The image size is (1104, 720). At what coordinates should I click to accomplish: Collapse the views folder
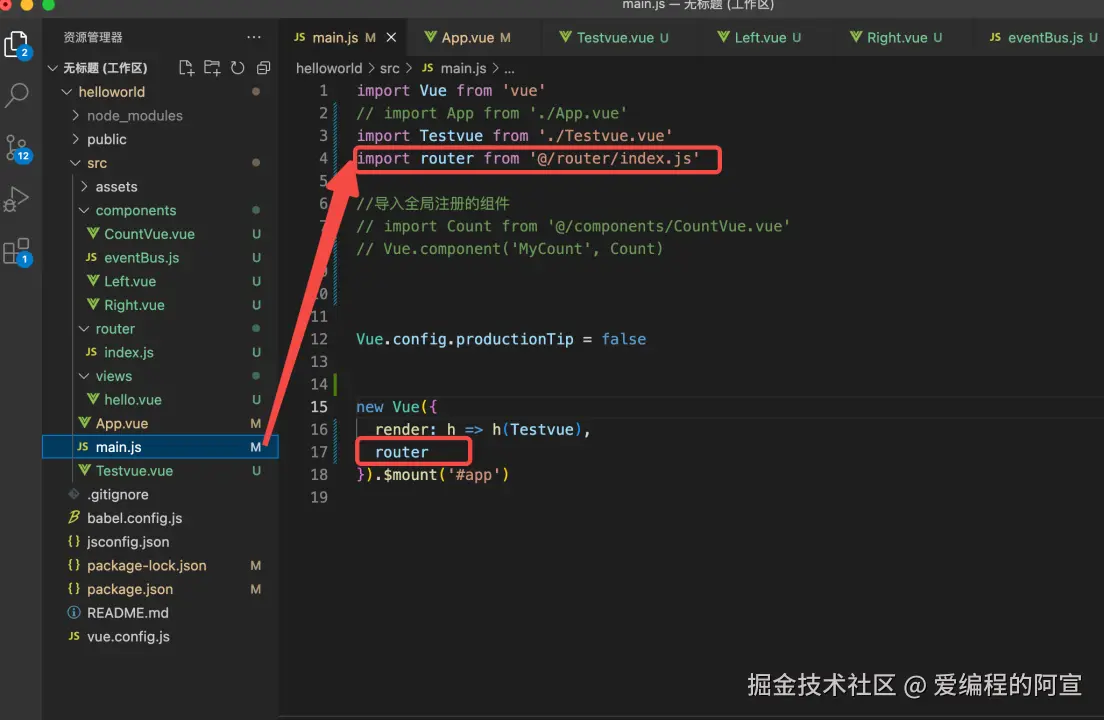click(84, 376)
